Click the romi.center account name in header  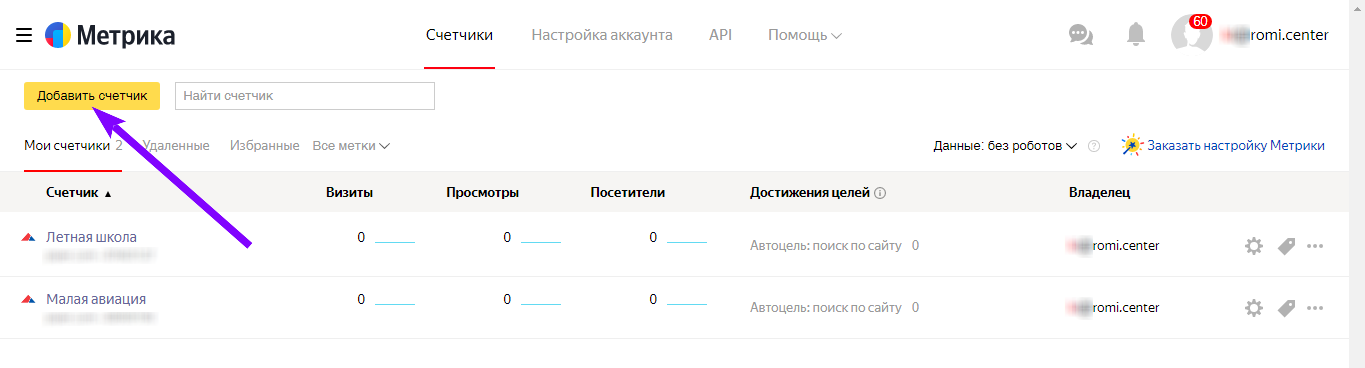pos(1275,35)
